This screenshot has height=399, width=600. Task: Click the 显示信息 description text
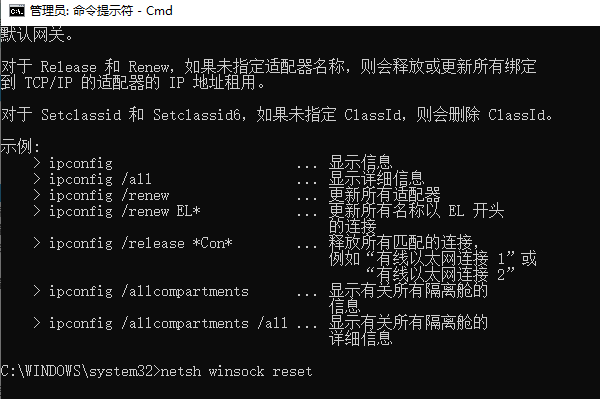pos(360,162)
